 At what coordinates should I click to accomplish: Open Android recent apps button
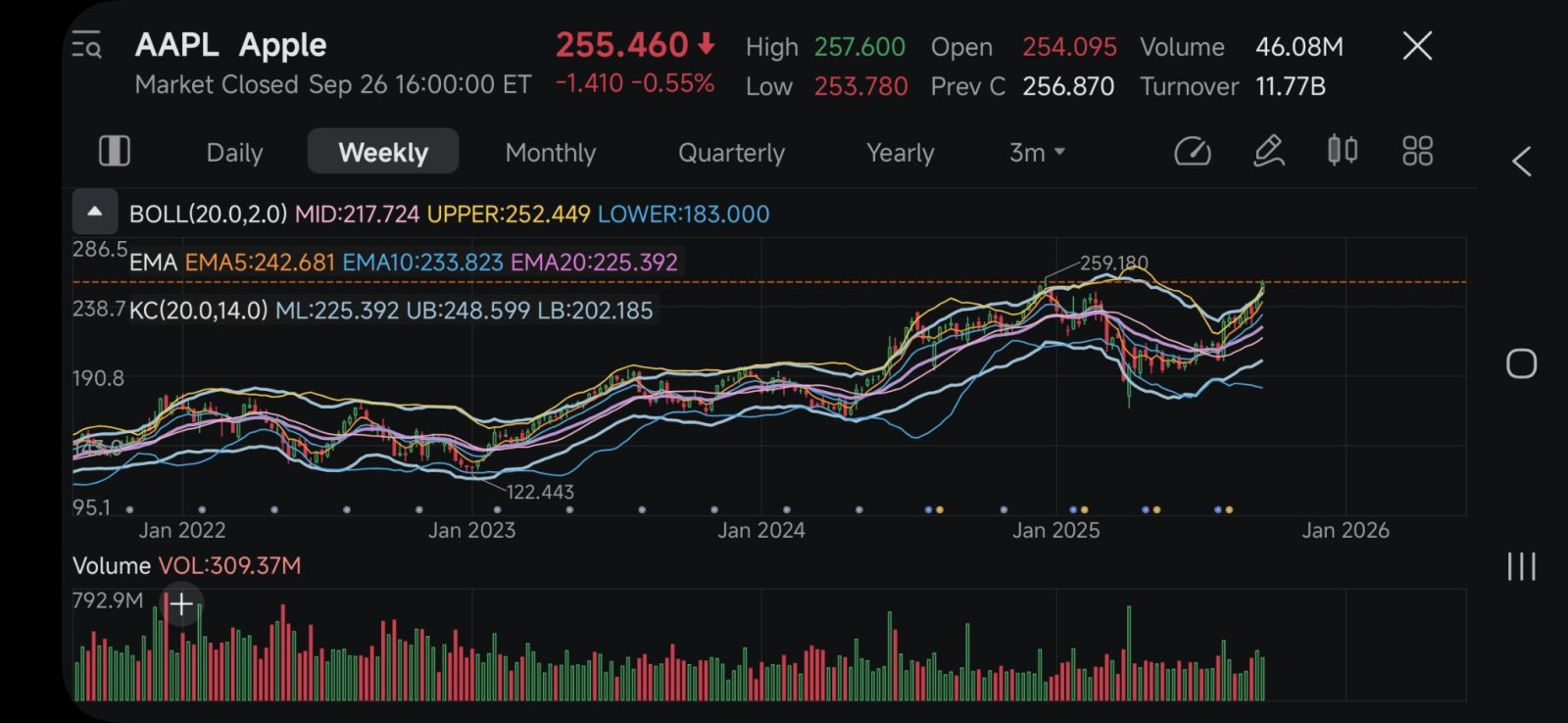pos(1521,566)
